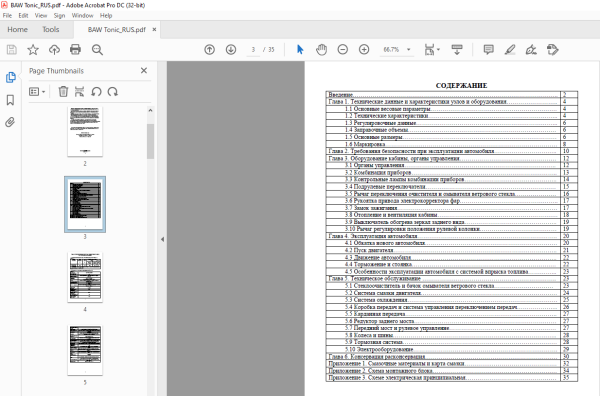Expand the thumbnail options menu
The height and width of the screenshot is (396, 600).
(37, 91)
